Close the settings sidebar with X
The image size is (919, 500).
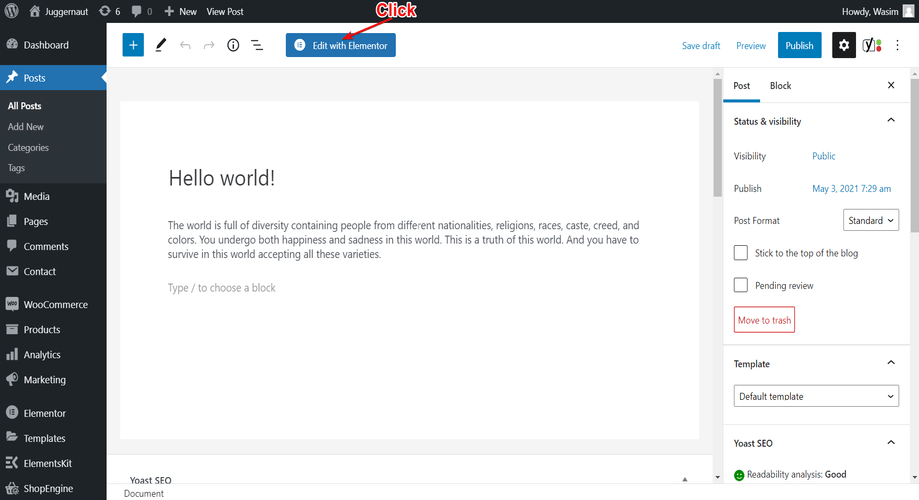(x=891, y=86)
